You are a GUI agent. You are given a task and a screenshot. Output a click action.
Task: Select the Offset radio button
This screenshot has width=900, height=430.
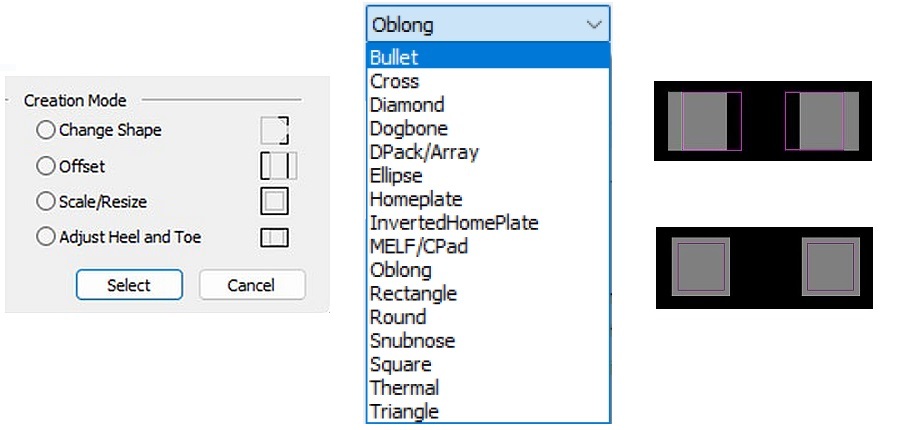coord(45,166)
